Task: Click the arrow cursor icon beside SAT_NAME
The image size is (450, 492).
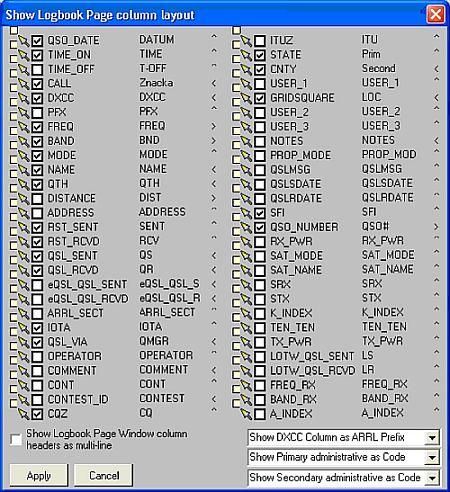Action: click(246, 270)
